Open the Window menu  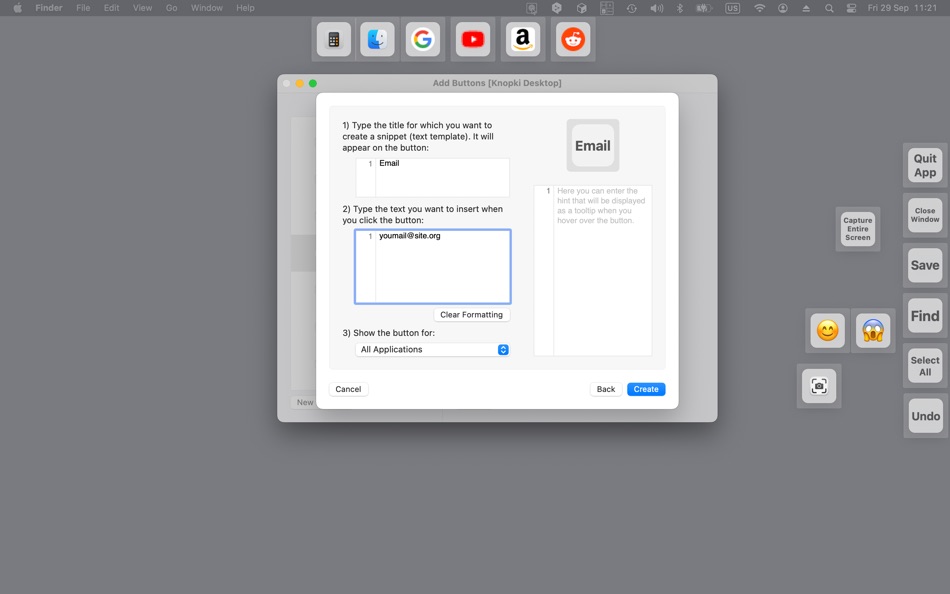207,8
